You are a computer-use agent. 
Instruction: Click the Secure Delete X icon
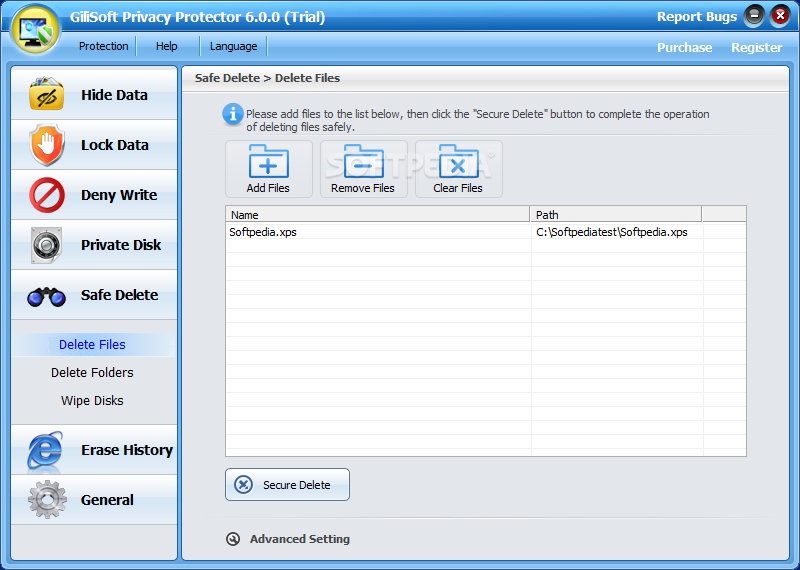(x=243, y=484)
